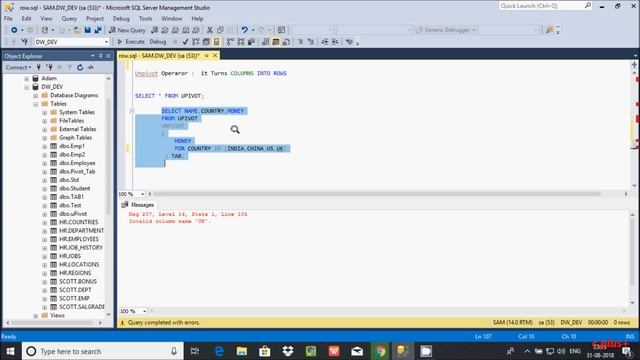Refresh the Object Explorer tree

click(x=80, y=67)
